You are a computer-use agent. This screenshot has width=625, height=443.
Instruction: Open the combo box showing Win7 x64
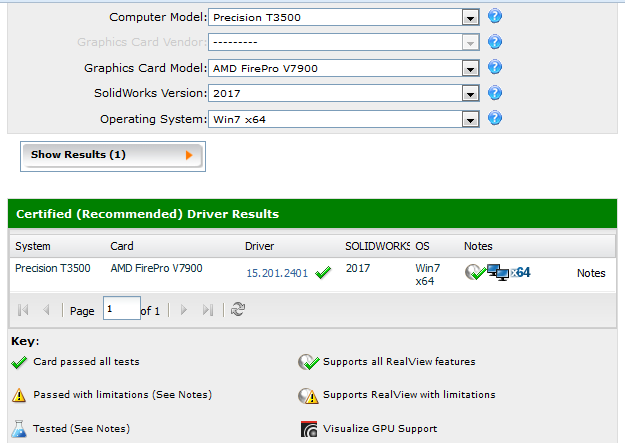[x=344, y=119]
